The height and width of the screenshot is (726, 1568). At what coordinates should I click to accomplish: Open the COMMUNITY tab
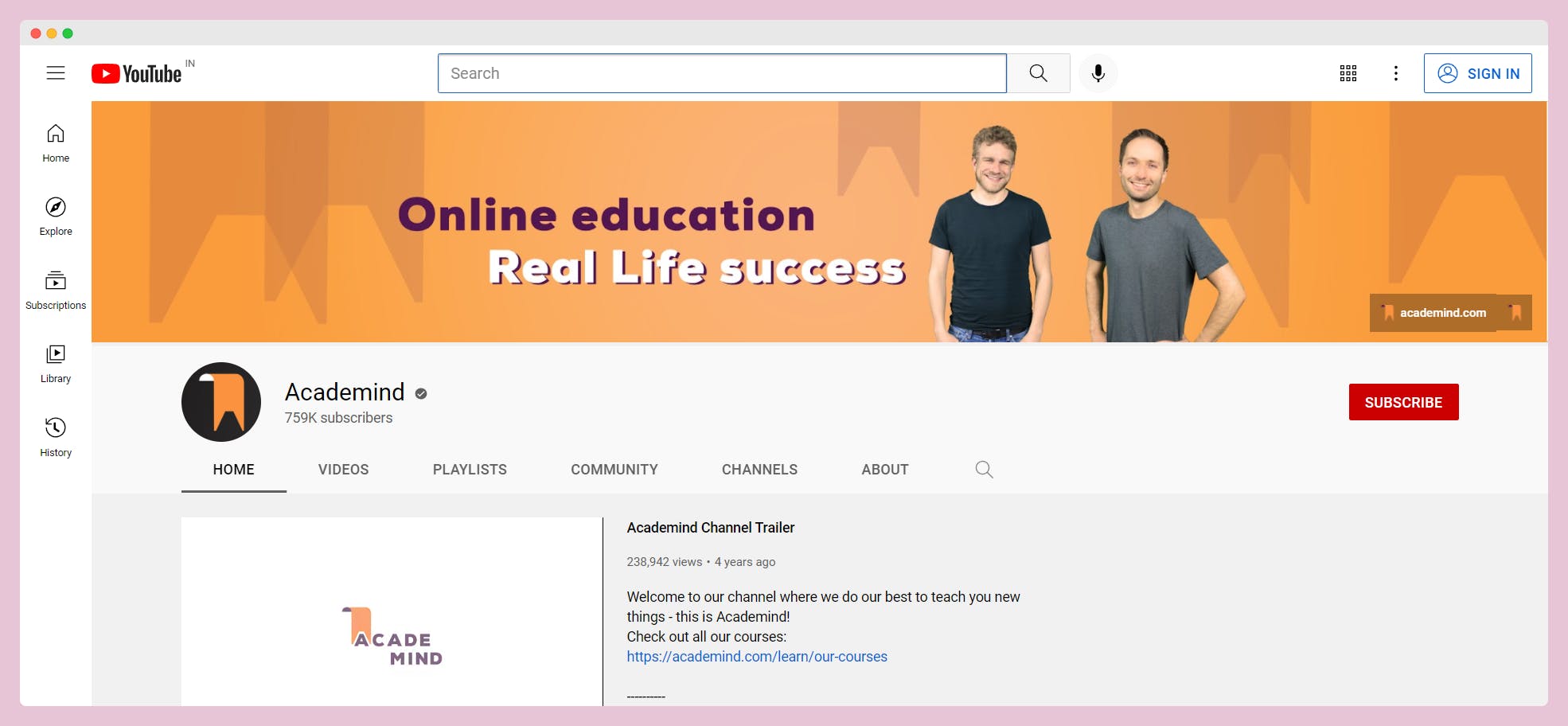tap(614, 470)
